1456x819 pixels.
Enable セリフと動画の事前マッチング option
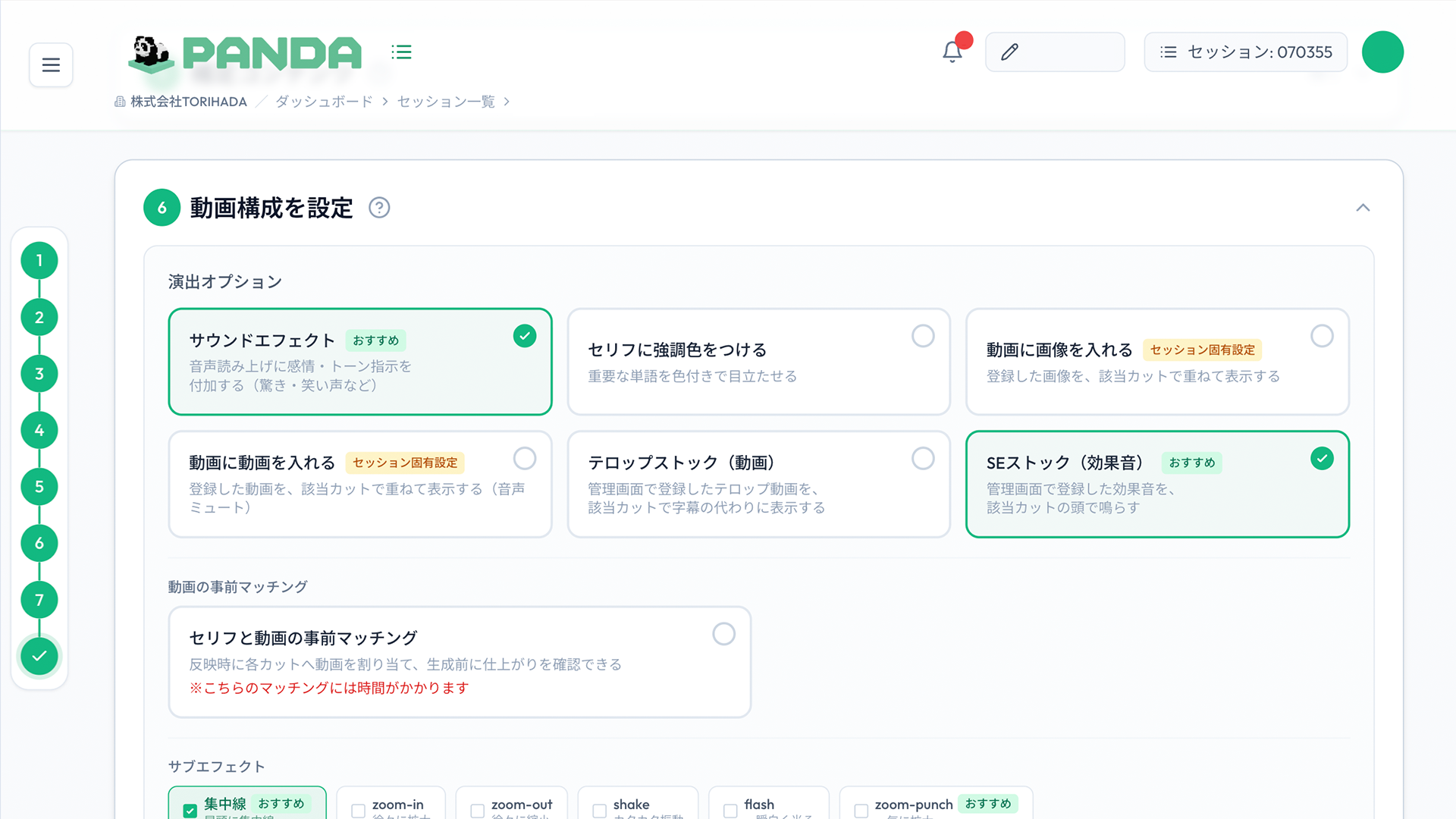tap(460, 662)
